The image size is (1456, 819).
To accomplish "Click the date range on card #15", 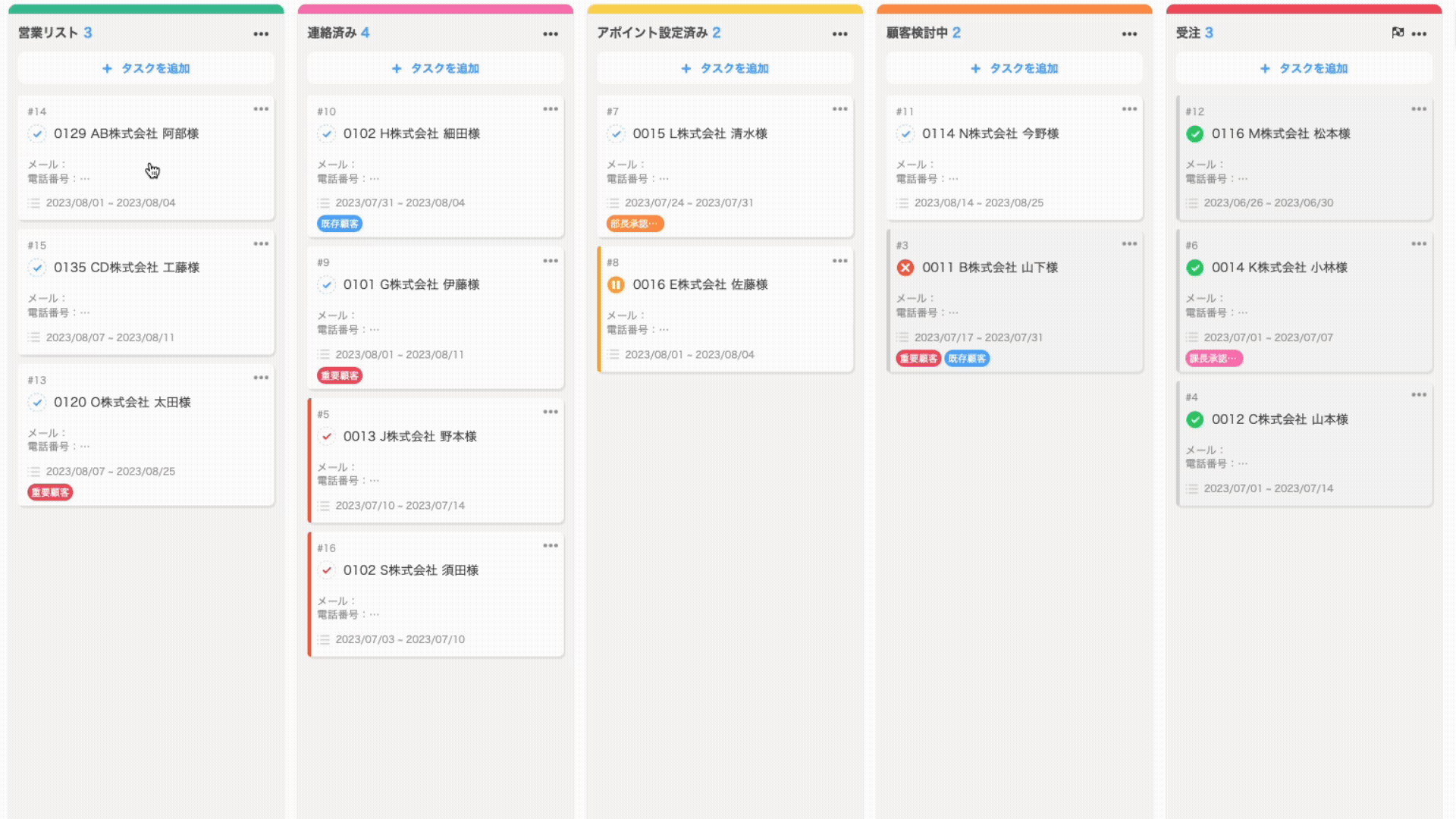I will [110, 337].
